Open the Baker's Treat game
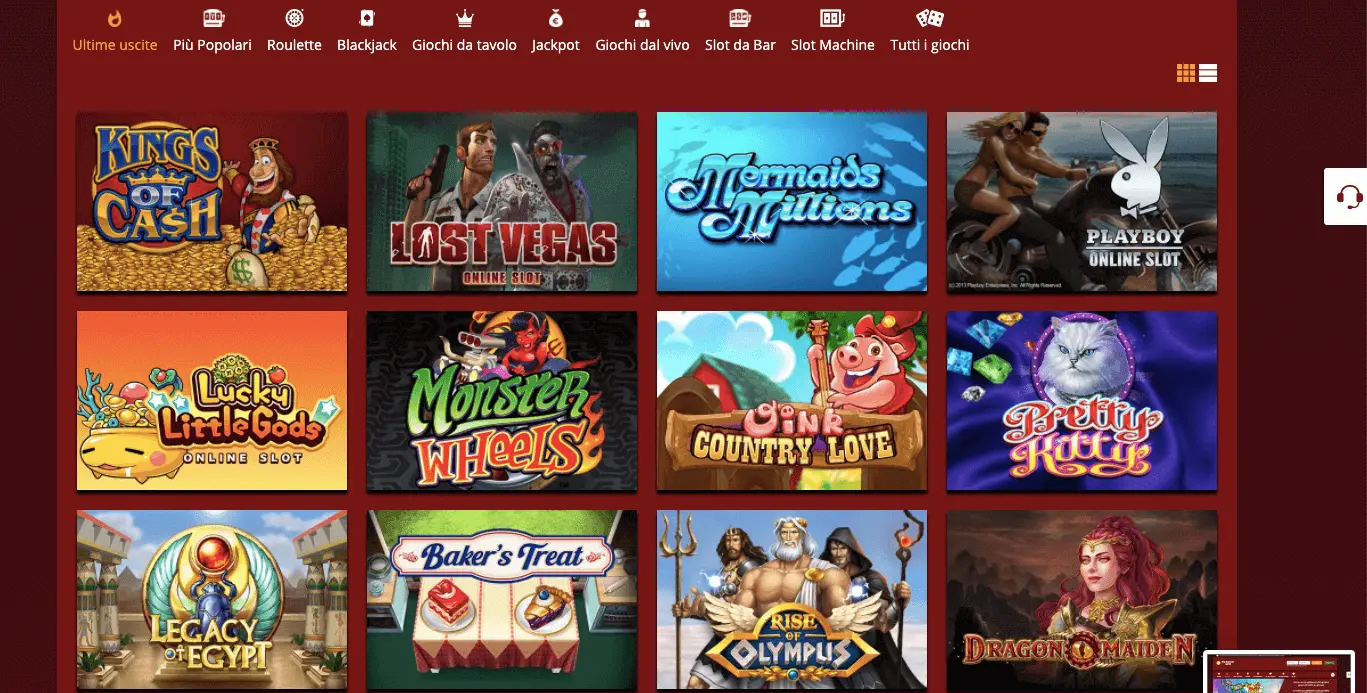1367x693 pixels. tap(502, 600)
